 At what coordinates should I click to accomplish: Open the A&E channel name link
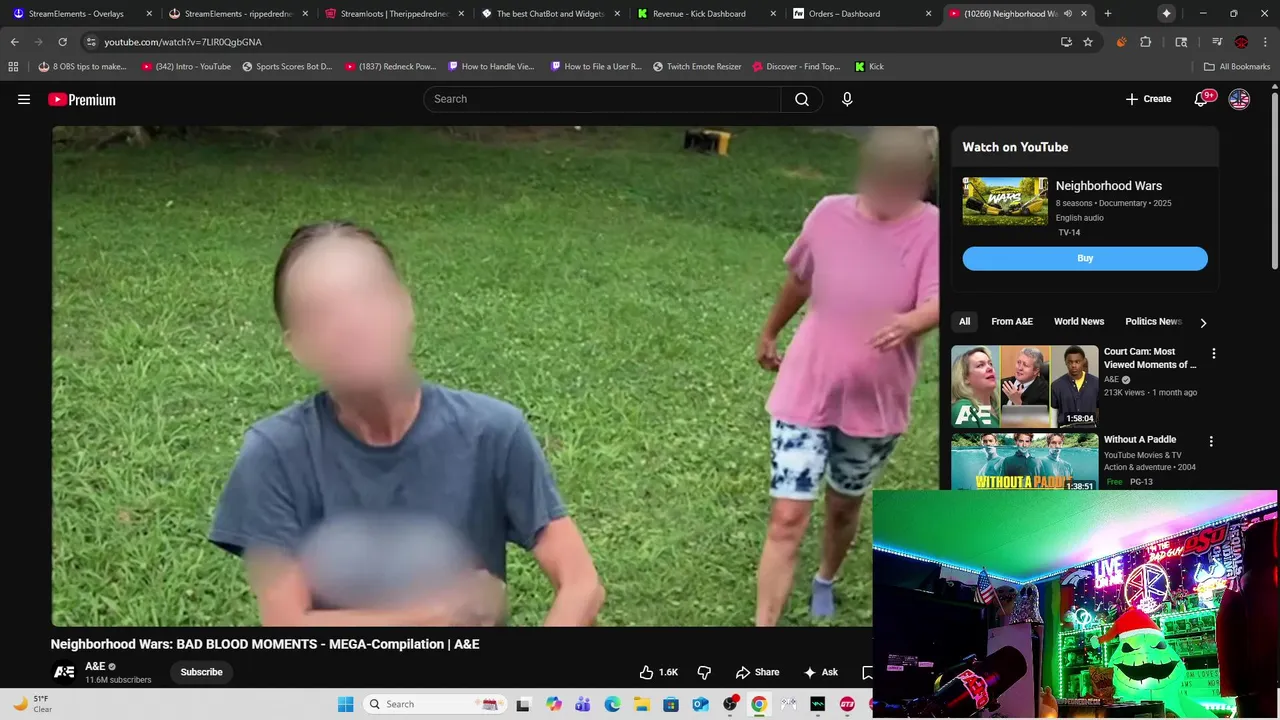pos(95,666)
